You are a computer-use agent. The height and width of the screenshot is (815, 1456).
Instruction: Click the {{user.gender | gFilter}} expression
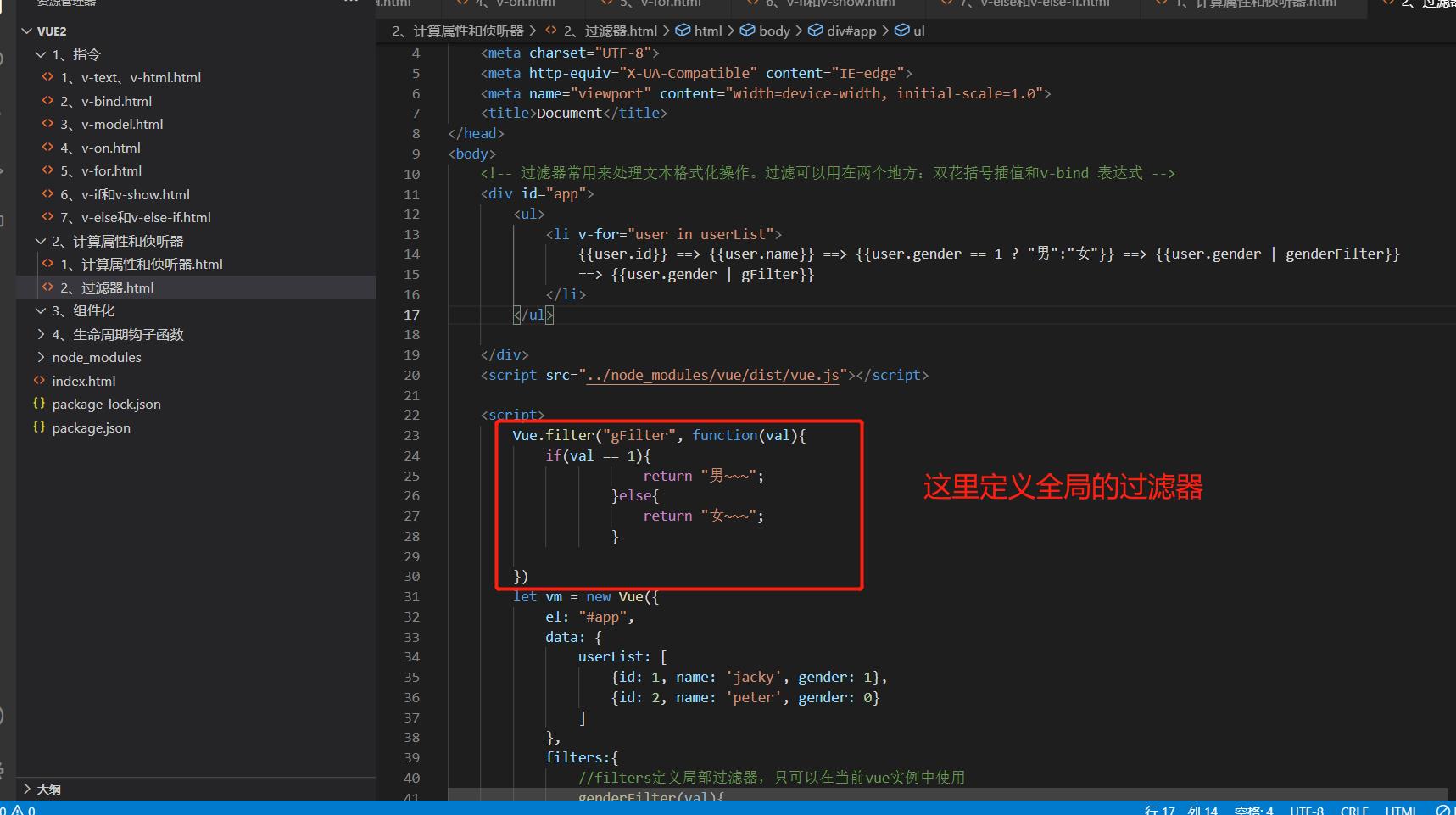[712, 274]
